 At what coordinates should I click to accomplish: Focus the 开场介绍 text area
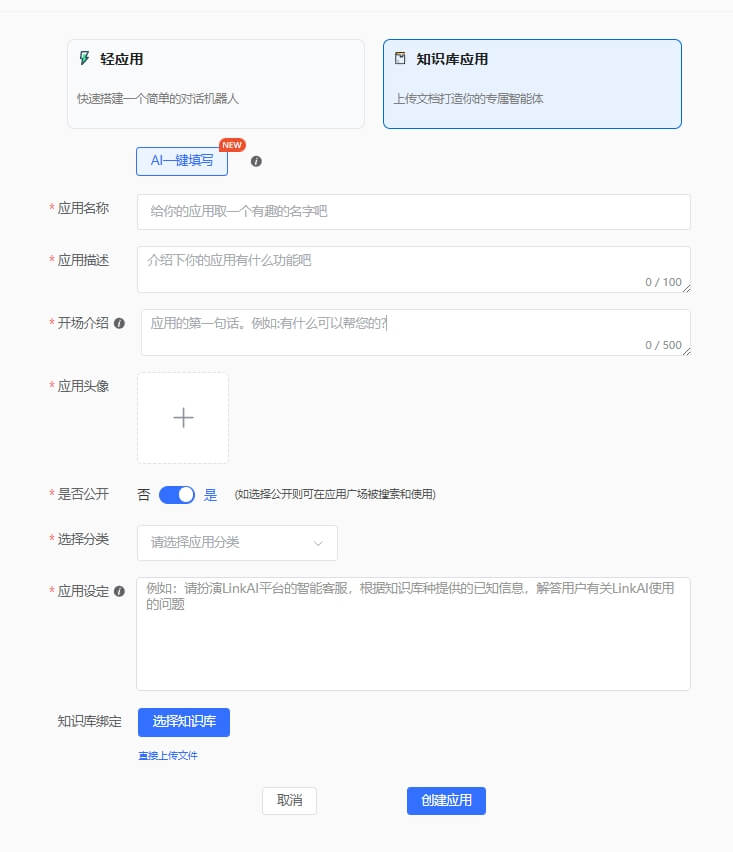416,333
